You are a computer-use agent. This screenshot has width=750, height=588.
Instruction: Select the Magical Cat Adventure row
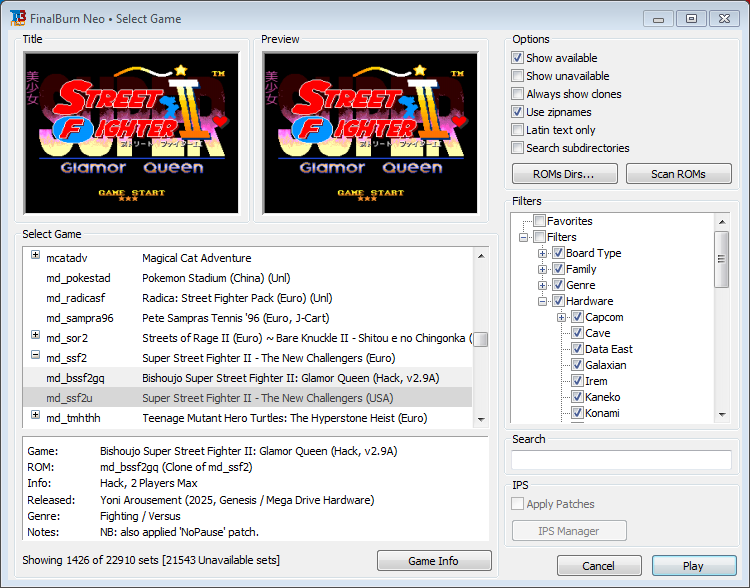(247, 258)
